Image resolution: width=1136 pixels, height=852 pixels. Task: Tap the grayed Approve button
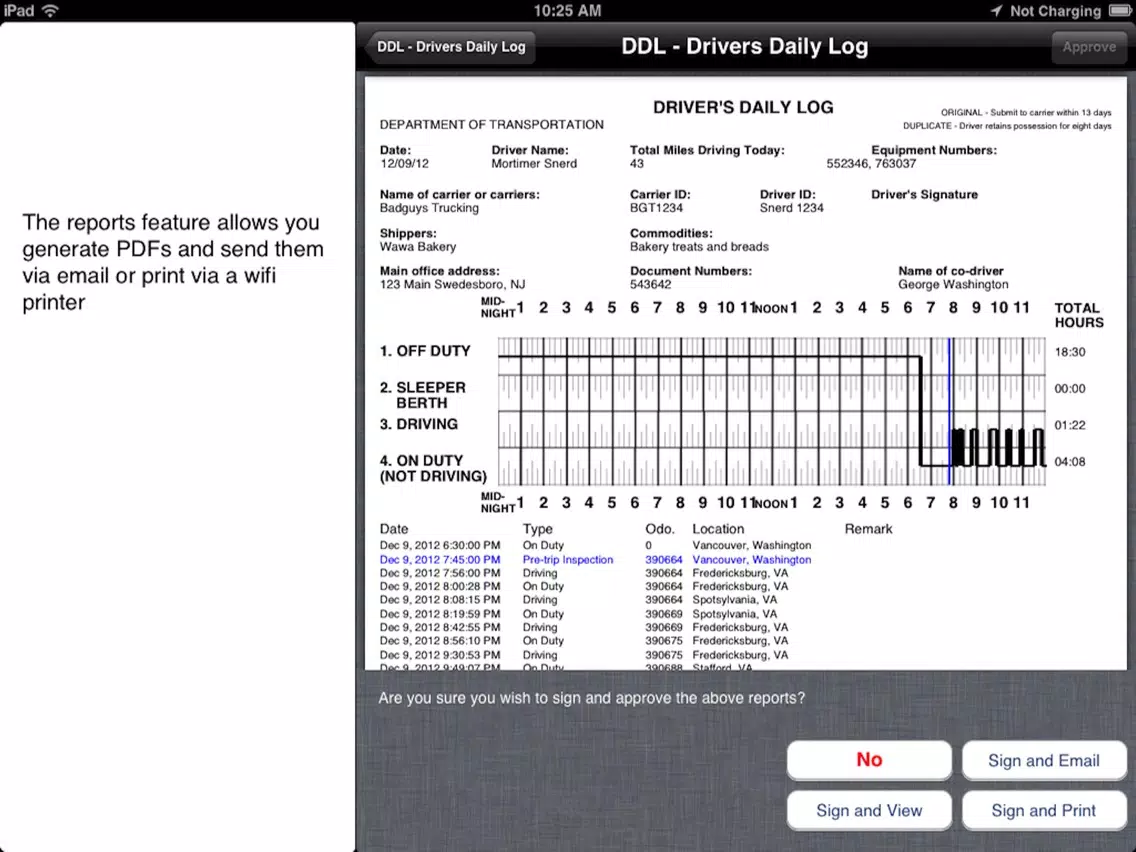tap(1089, 47)
